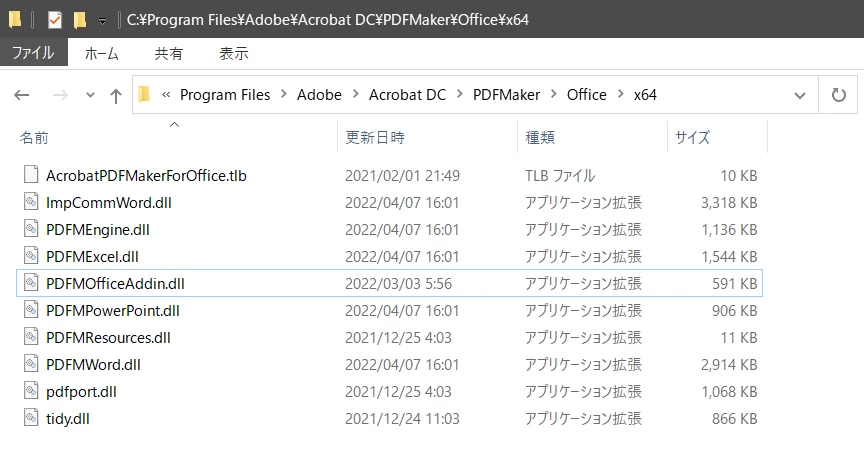Open the recent locations dropdown chevron
The height and width of the screenshot is (460, 864).
[x=90, y=95]
